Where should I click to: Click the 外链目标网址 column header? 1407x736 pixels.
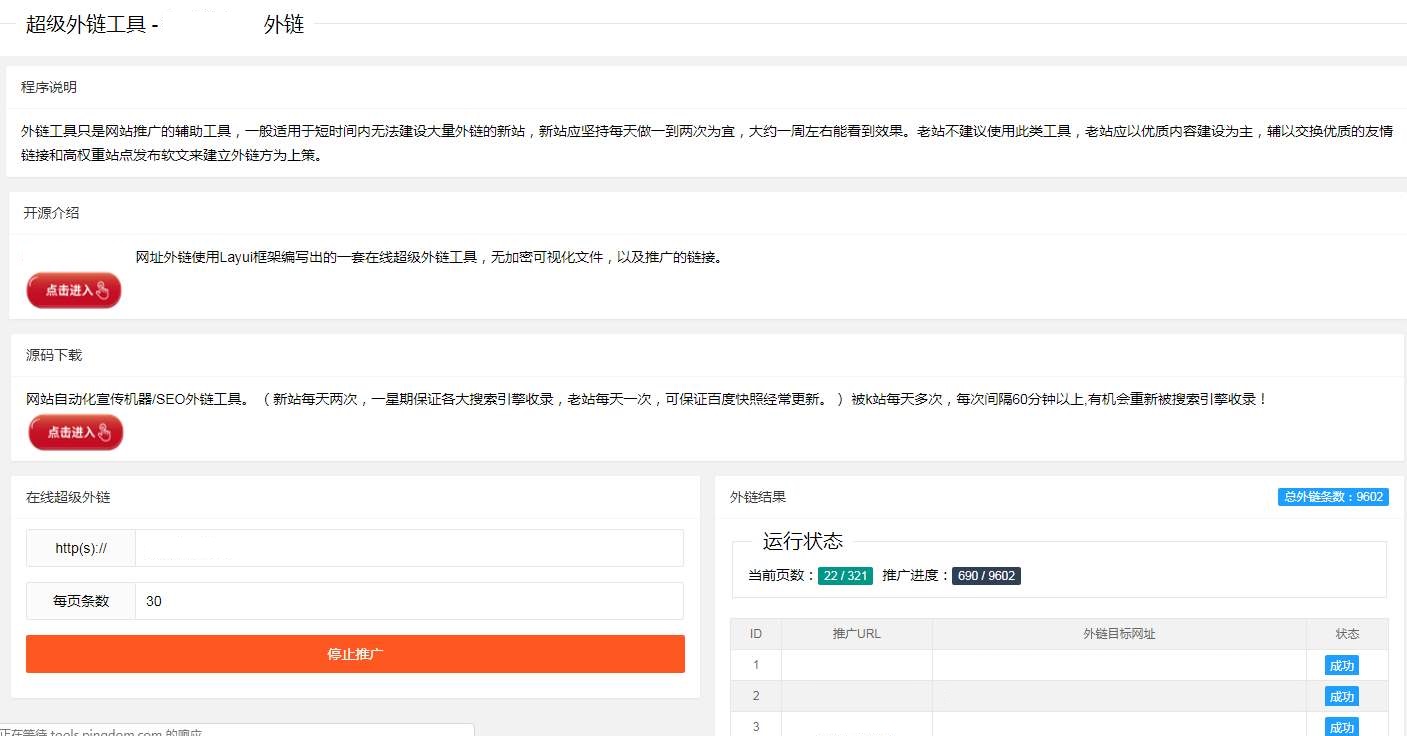[x=1118, y=633]
